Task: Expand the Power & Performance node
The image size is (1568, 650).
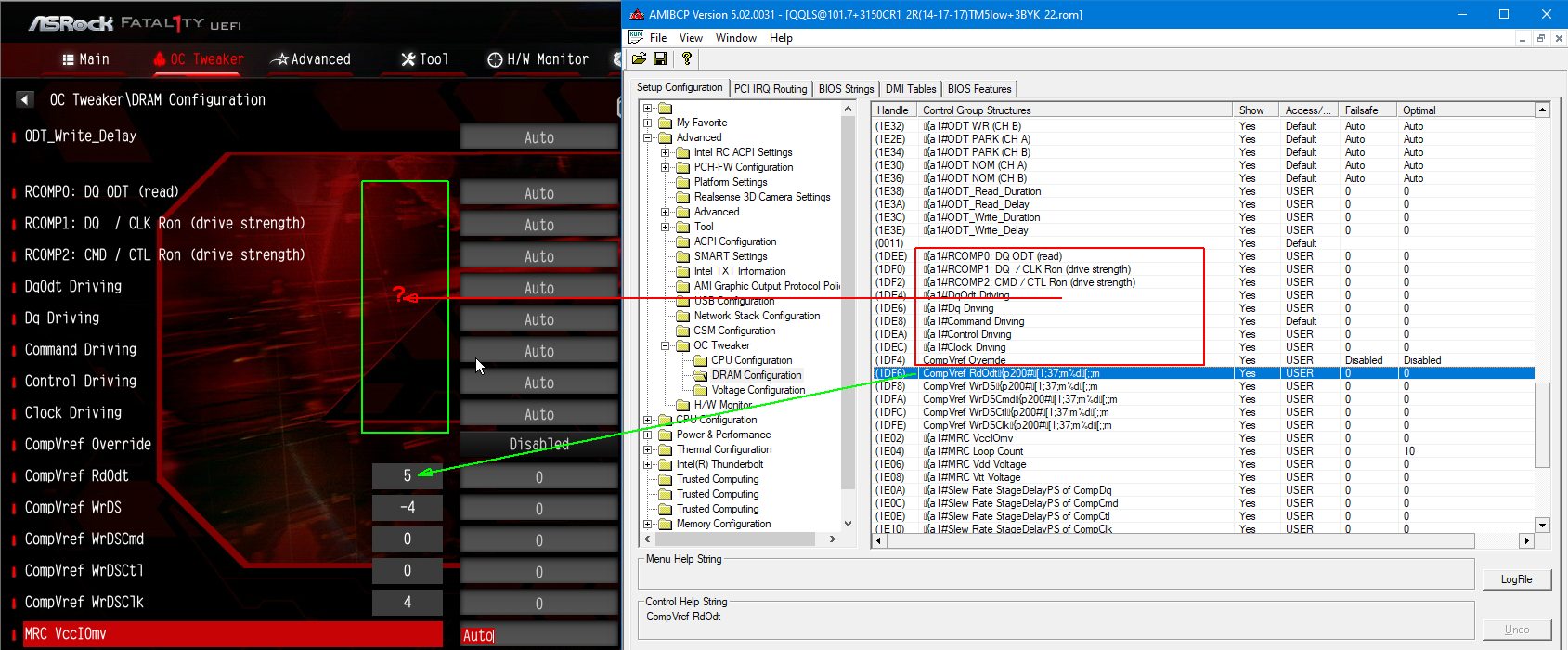Action: click(x=647, y=435)
